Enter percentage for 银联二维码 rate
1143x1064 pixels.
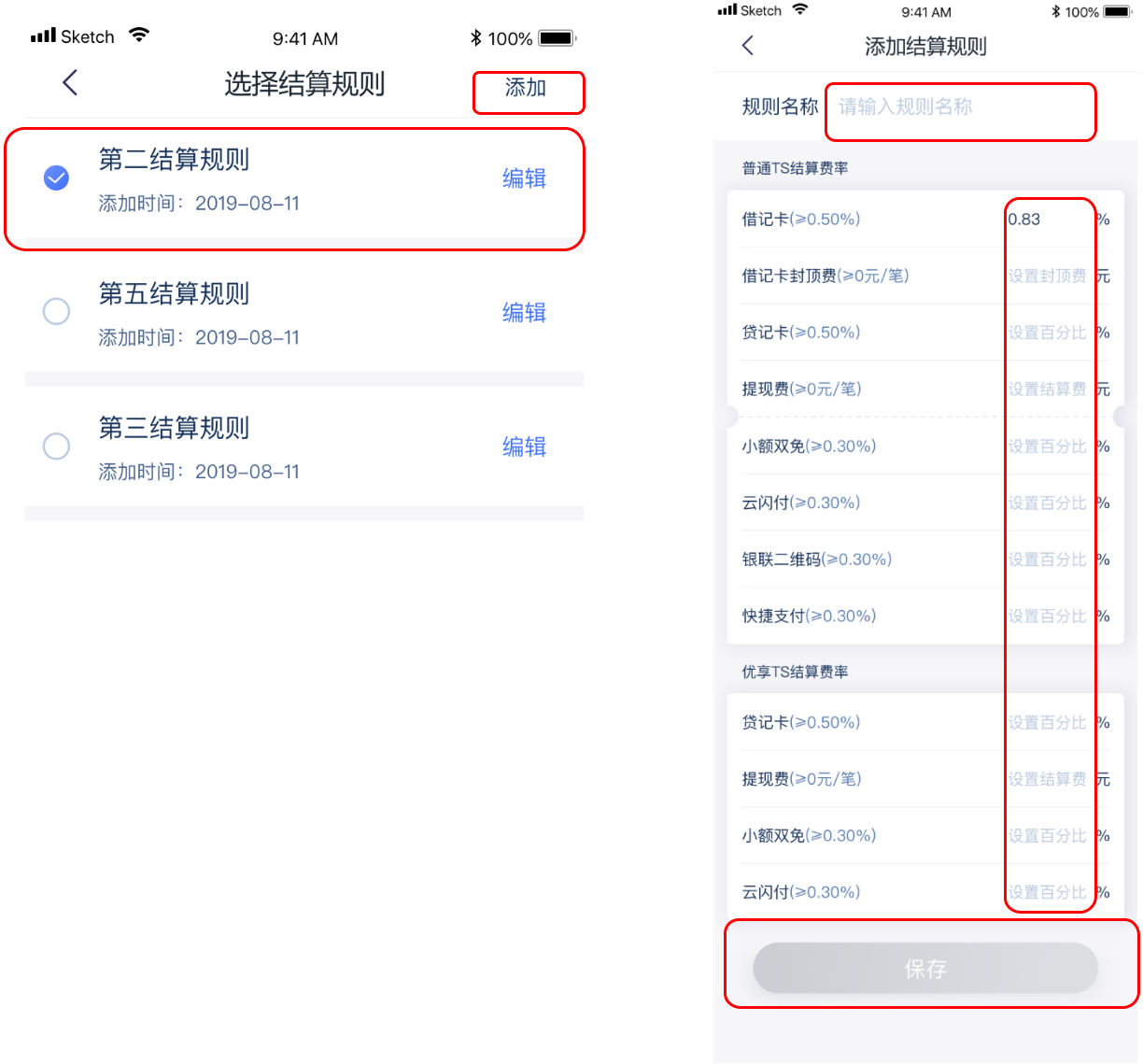(x=1047, y=560)
